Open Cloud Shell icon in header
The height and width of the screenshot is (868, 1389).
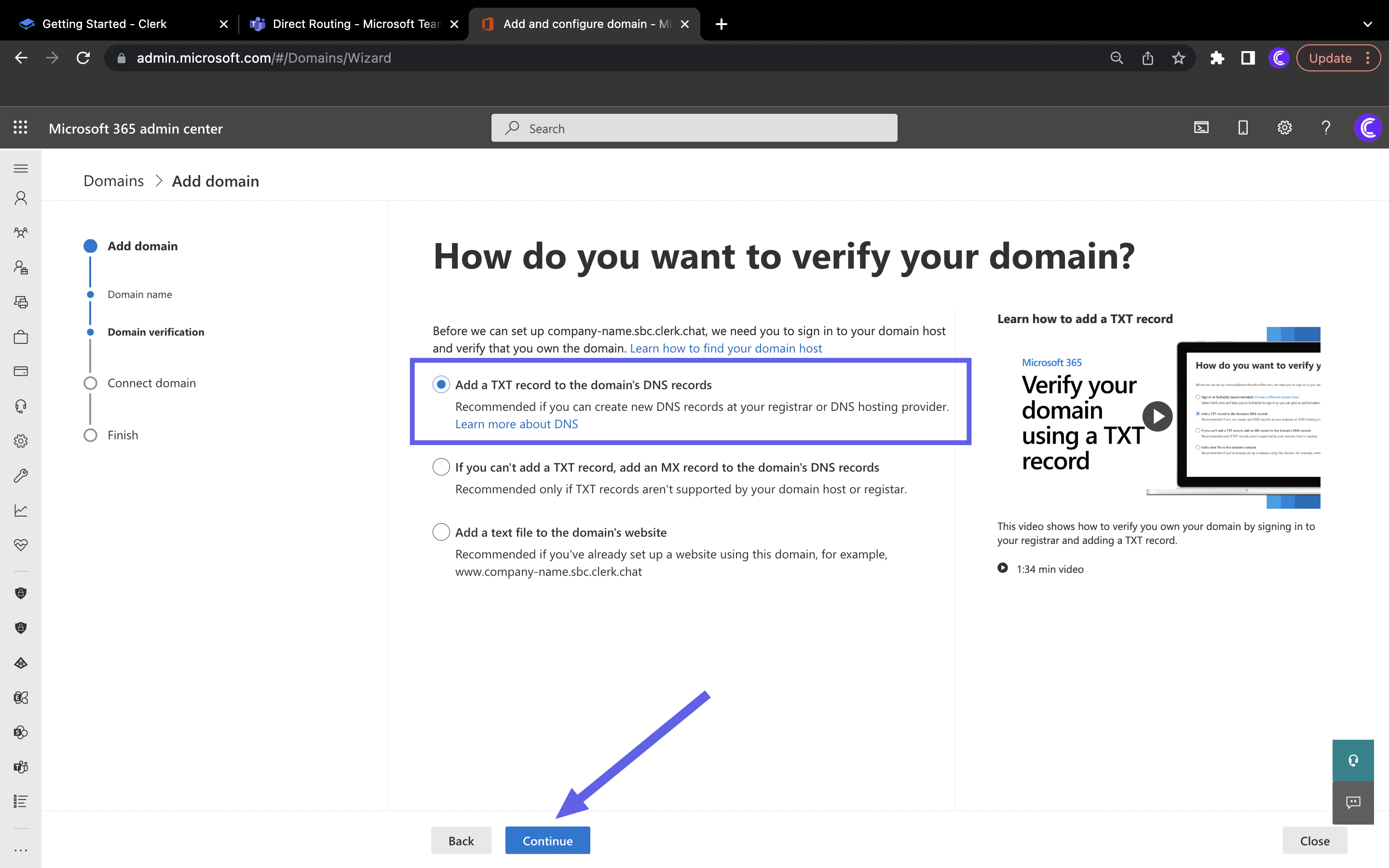(x=1201, y=127)
